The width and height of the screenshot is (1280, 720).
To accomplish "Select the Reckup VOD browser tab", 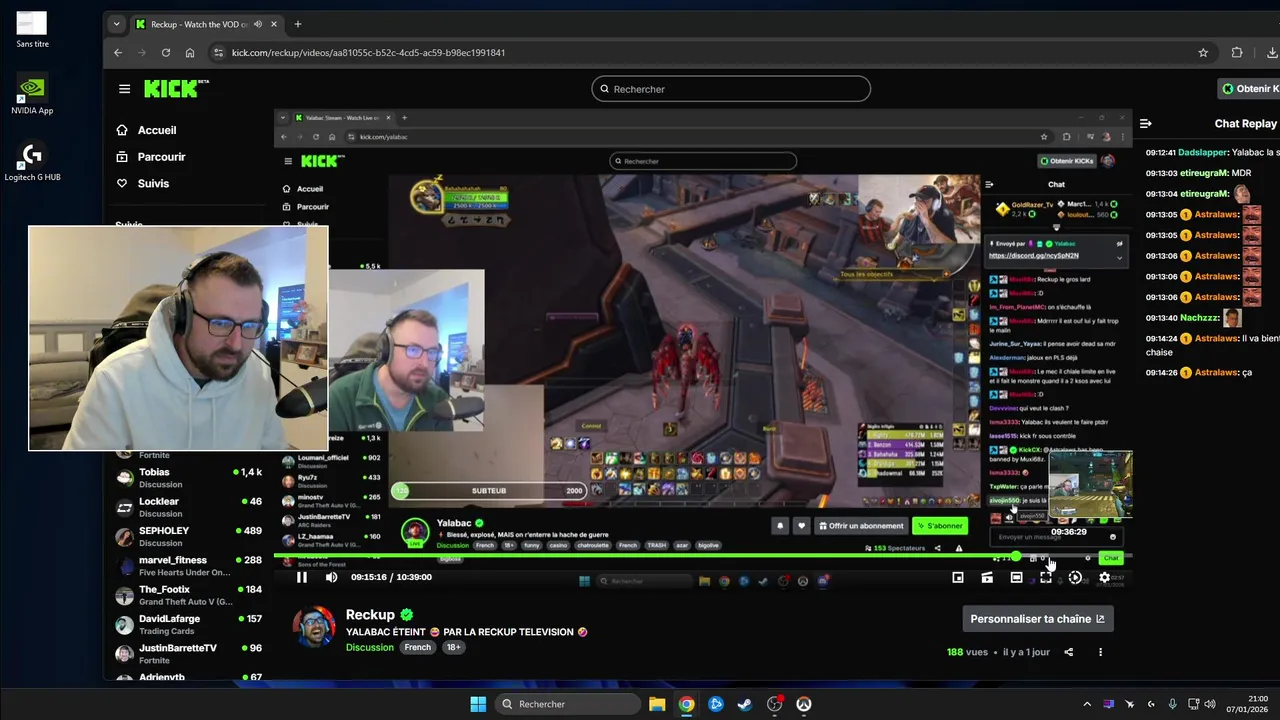I will (206, 24).
